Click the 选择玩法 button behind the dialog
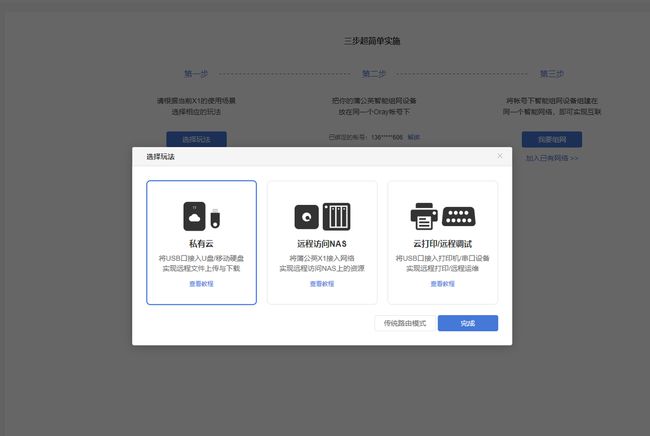Image resolution: width=650 pixels, height=436 pixels. pyautogui.click(x=196, y=139)
